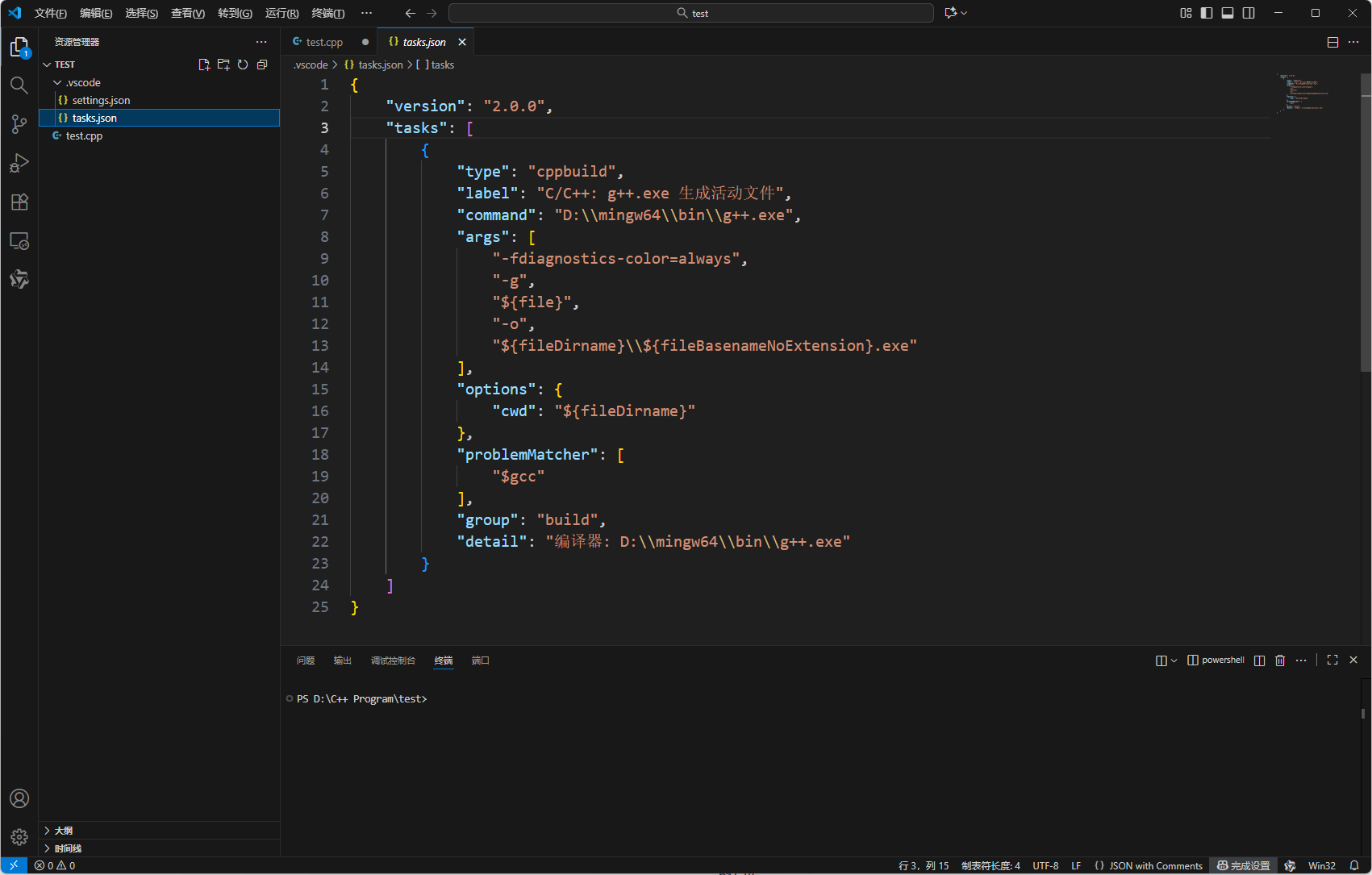This screenshot has height=875, width=1372.
Task: Maximize the terminal panel size
Action: pyautogui.click(x=1332, y=660)
